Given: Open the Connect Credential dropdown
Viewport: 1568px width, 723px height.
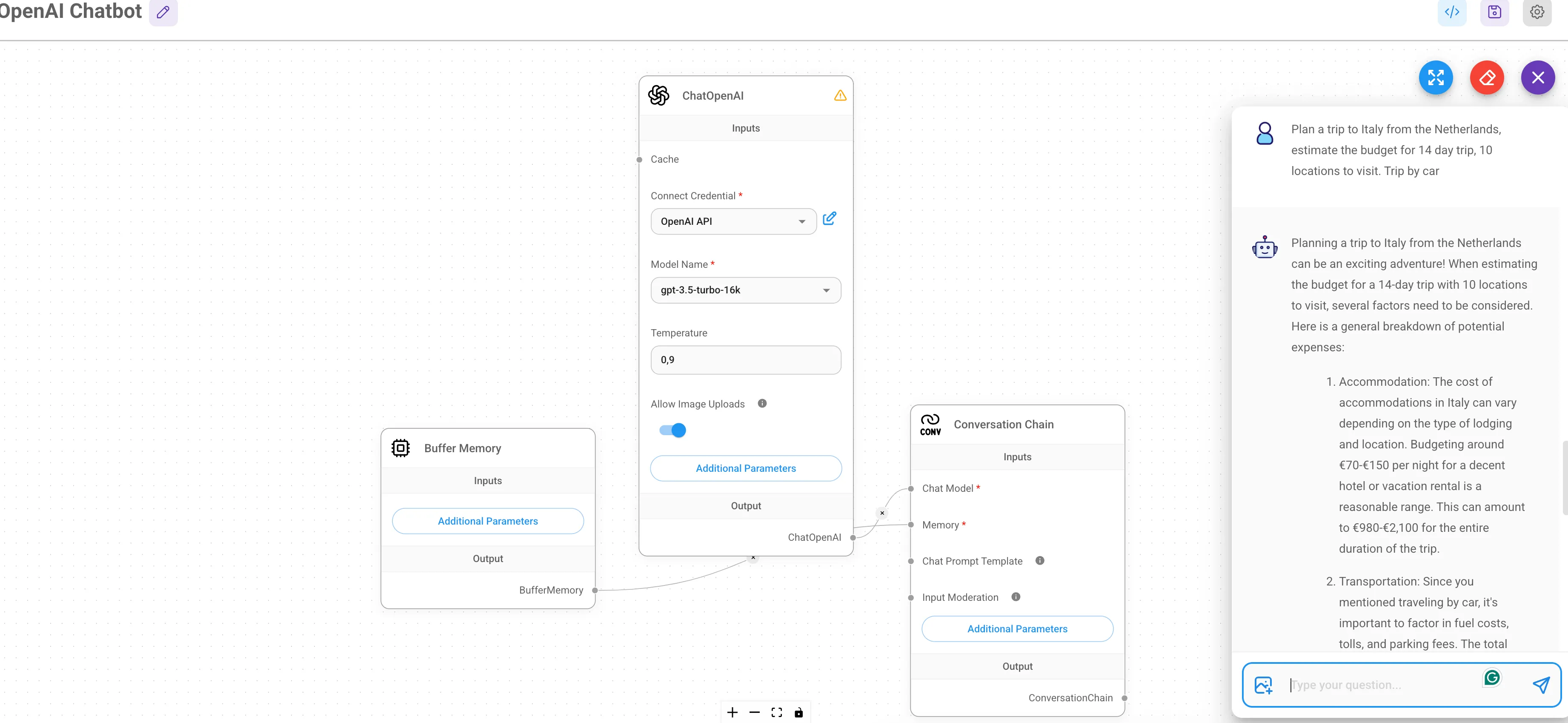Looking at the screenshot, I should tap(733, 222).
